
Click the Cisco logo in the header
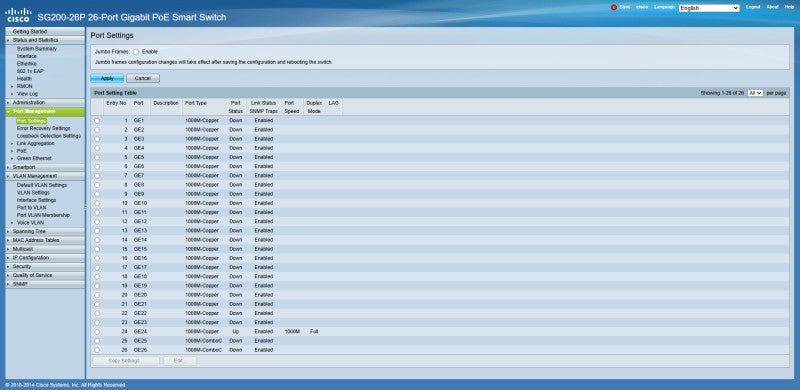18,15
